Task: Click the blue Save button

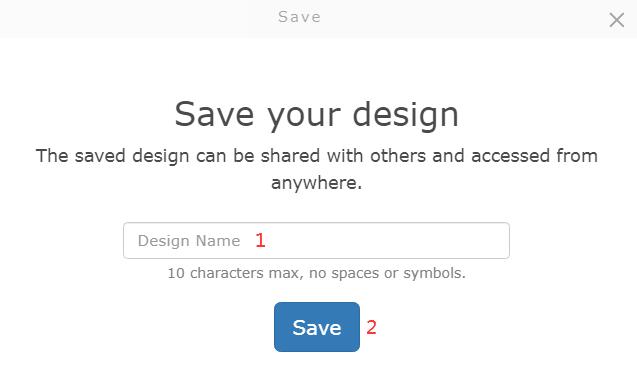Action: [x=317, y=327]
